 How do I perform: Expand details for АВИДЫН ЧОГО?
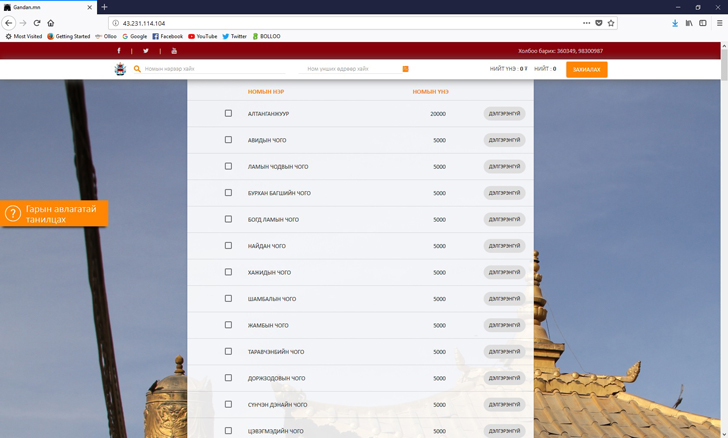pyautogui.click(x=504, y=140)
